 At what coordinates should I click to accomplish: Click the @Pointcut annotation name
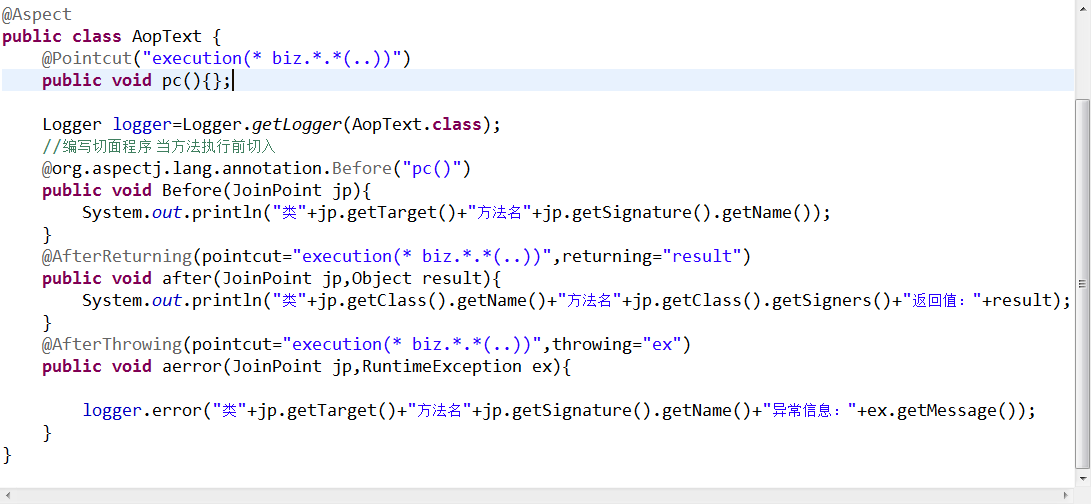click(x=87, y=58)
